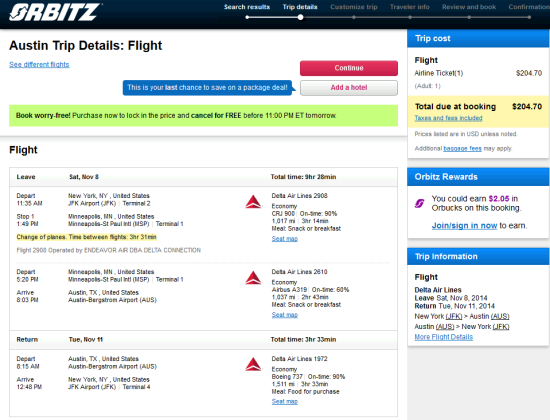Click the Delta logo for flight 1972

[x=253, y=364]
